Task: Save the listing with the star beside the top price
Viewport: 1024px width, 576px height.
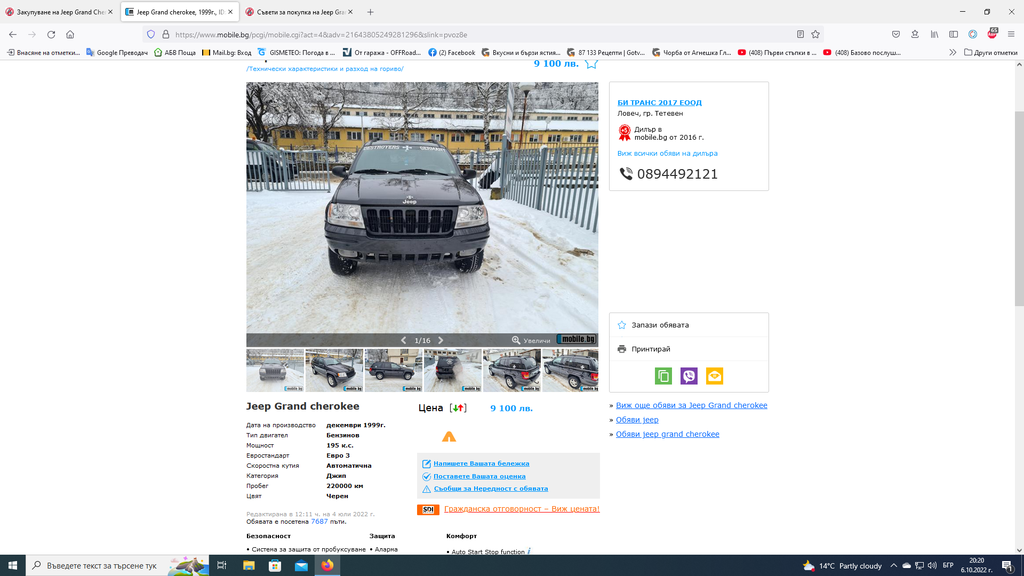Action: [591, 63]
